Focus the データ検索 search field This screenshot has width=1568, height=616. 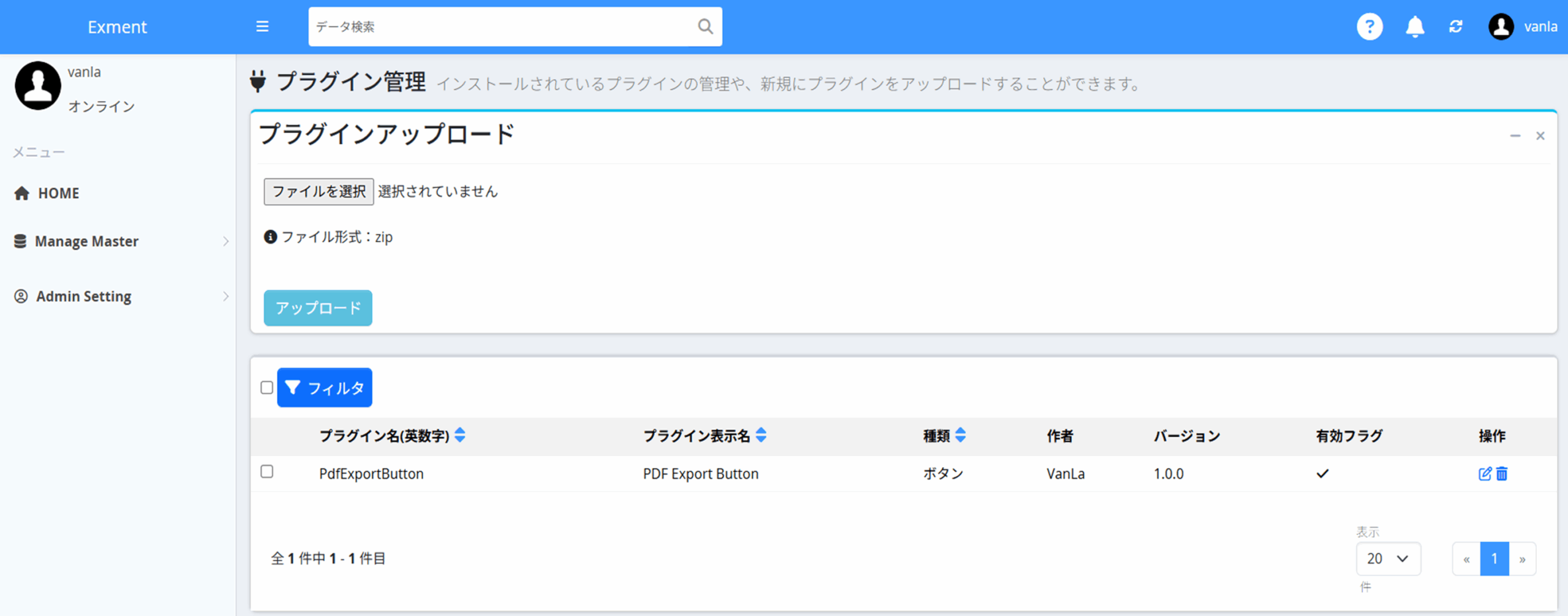point(502,26)
